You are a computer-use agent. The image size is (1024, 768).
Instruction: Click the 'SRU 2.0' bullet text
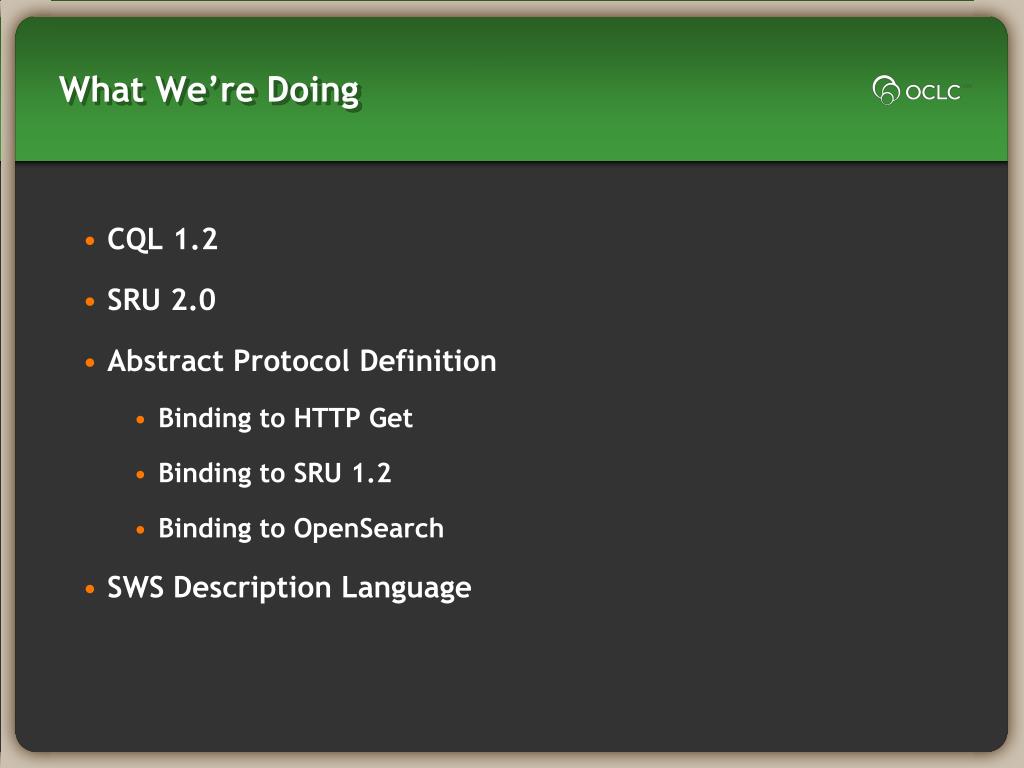(x=161, y=300)
